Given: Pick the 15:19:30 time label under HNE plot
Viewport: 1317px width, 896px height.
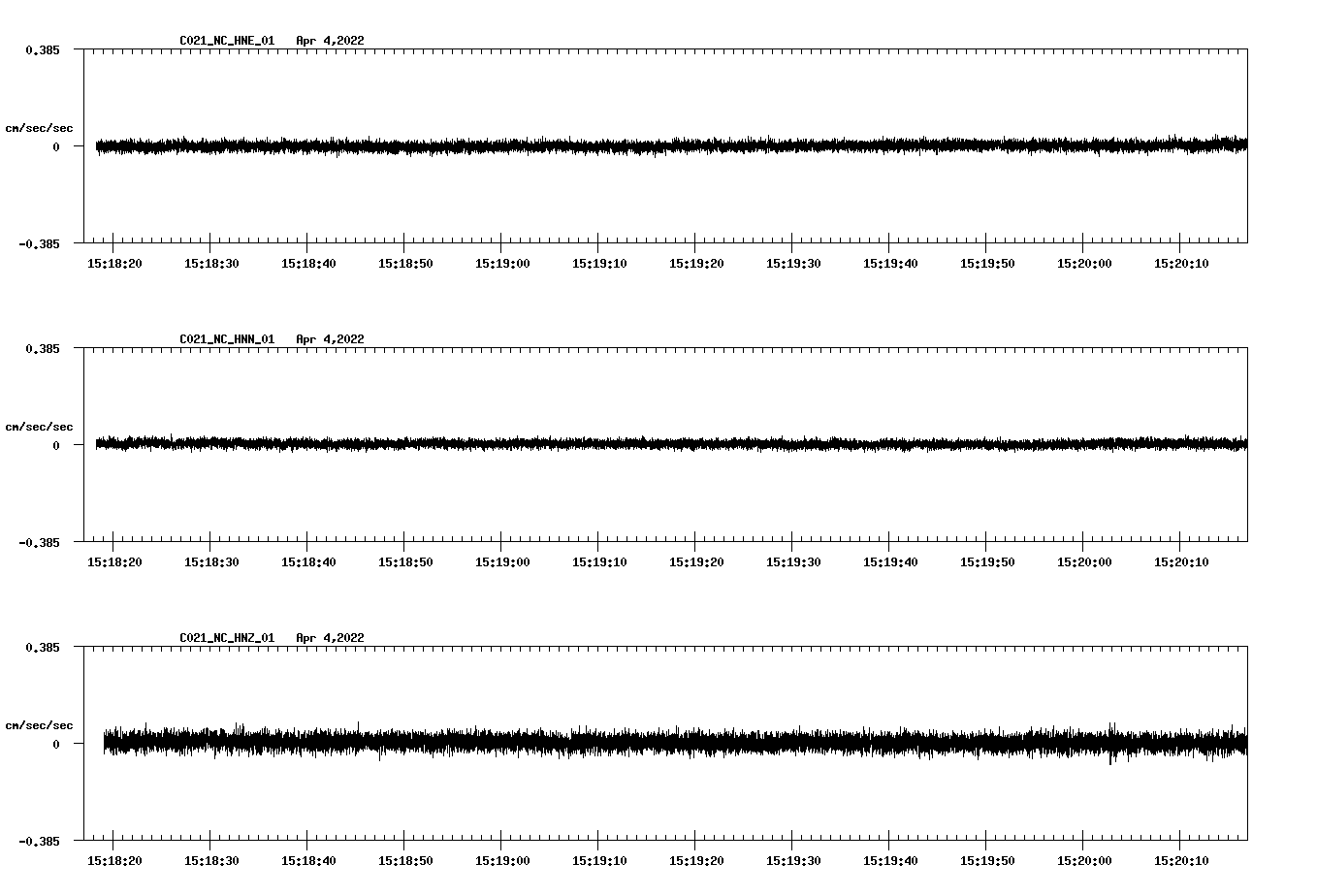Looking at the screenshot, I should coord(793,264).
